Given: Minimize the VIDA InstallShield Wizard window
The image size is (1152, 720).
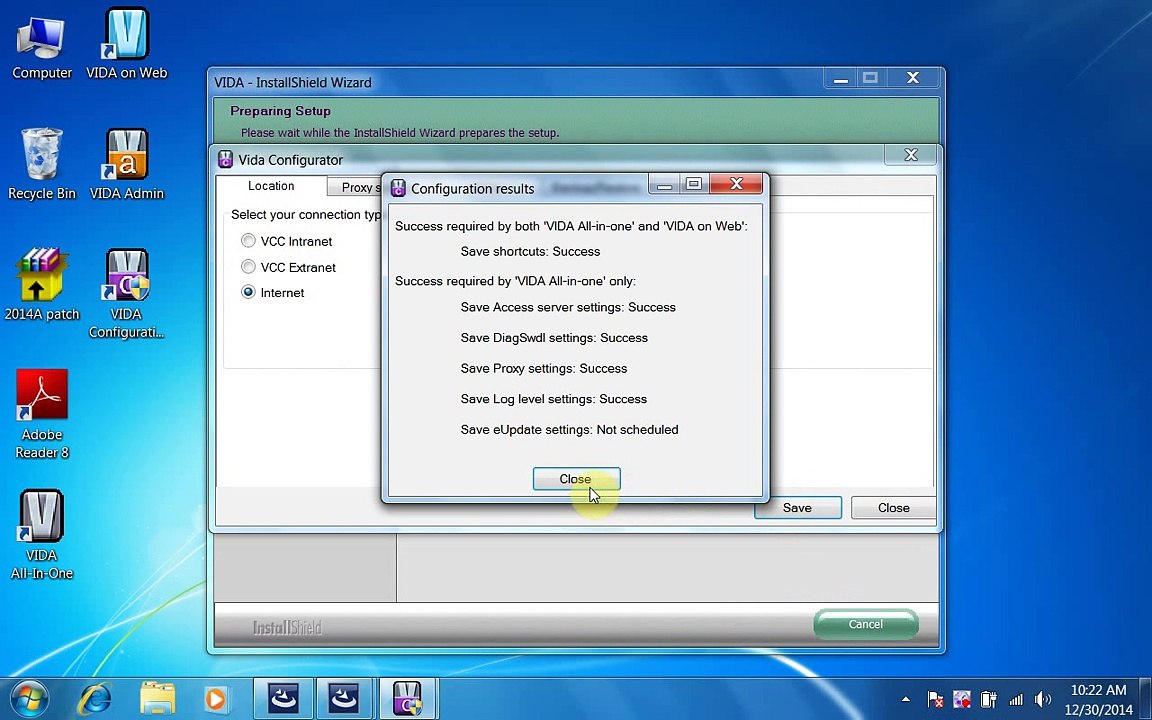Looking at the screenshot, I should (840, 78).
